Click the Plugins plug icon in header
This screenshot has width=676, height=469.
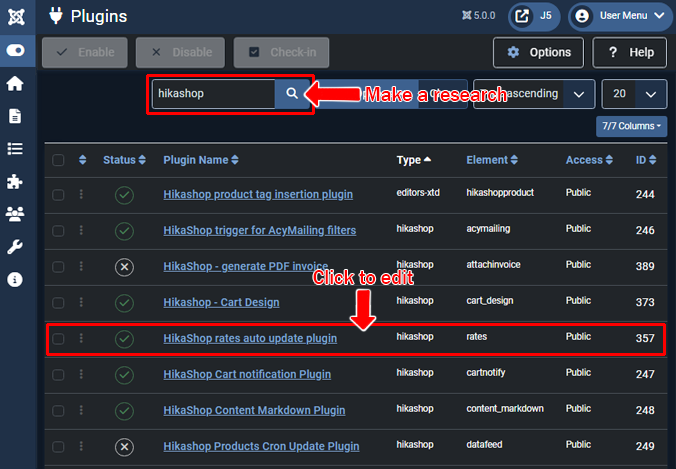(x=56, y=16)
